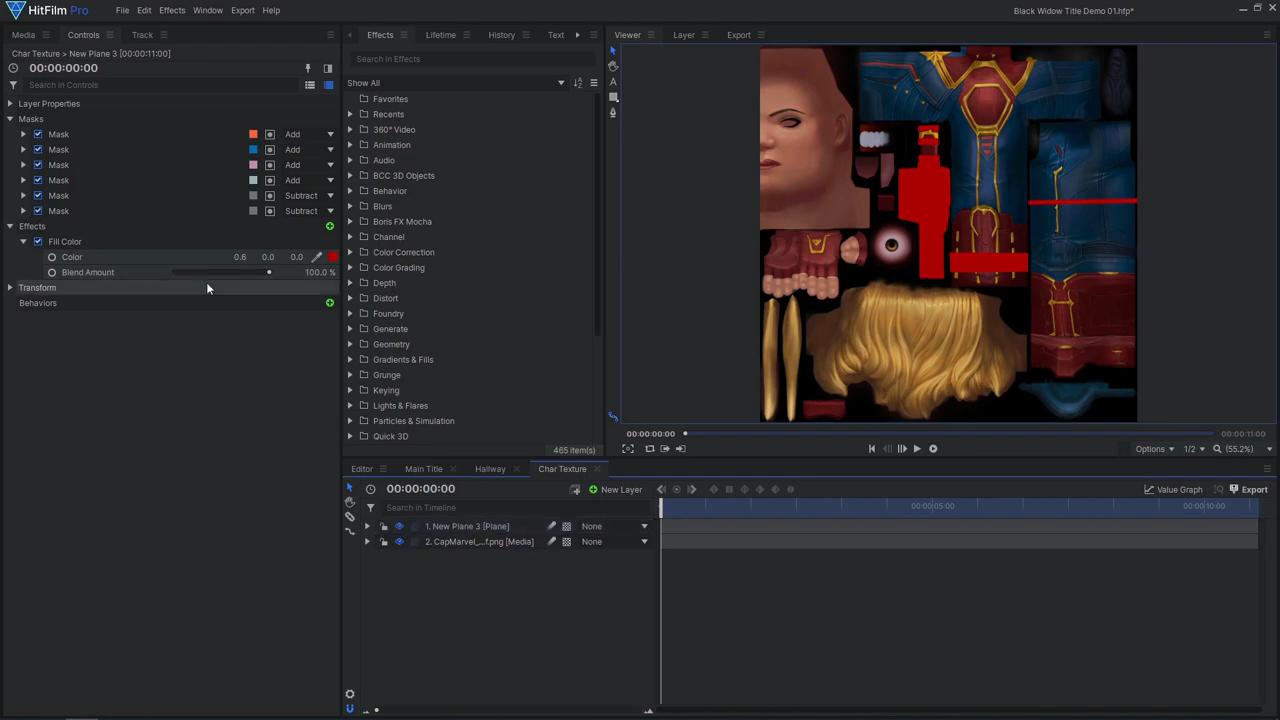Click viewer loop playback icon
The width and height of the screenshot is (1280, 720).
649,449
